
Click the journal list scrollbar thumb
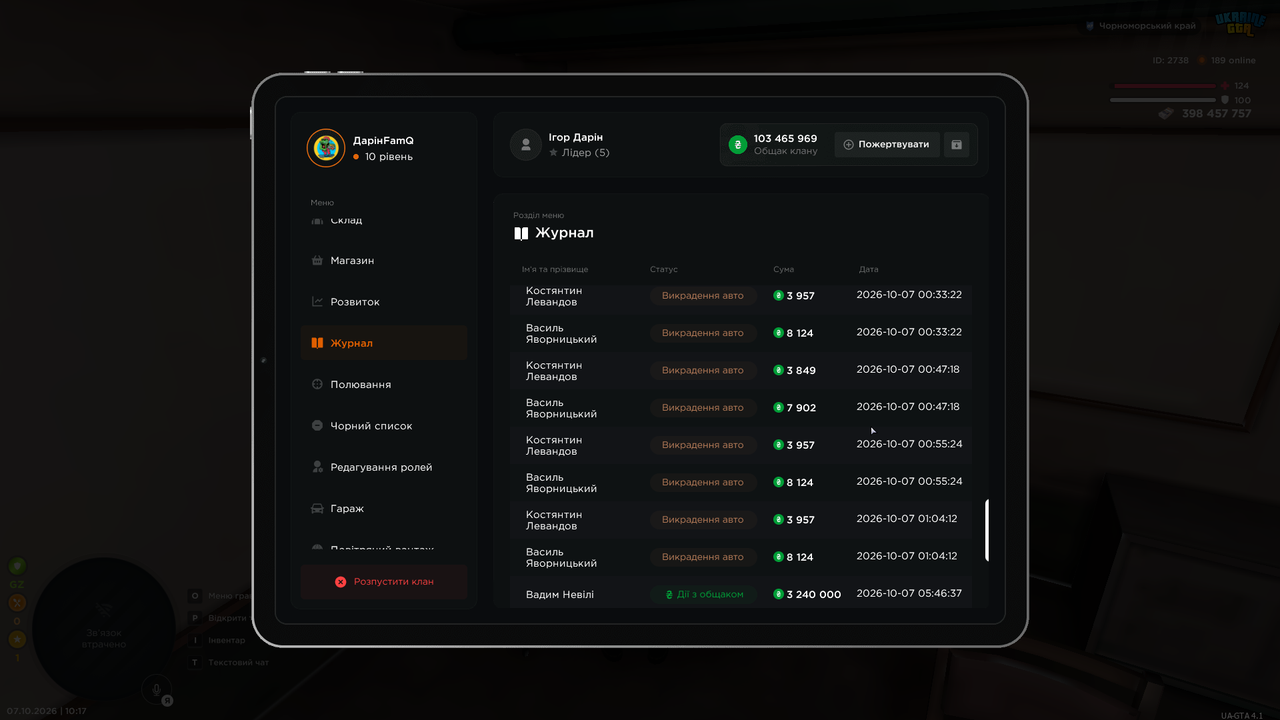(987, 530)
